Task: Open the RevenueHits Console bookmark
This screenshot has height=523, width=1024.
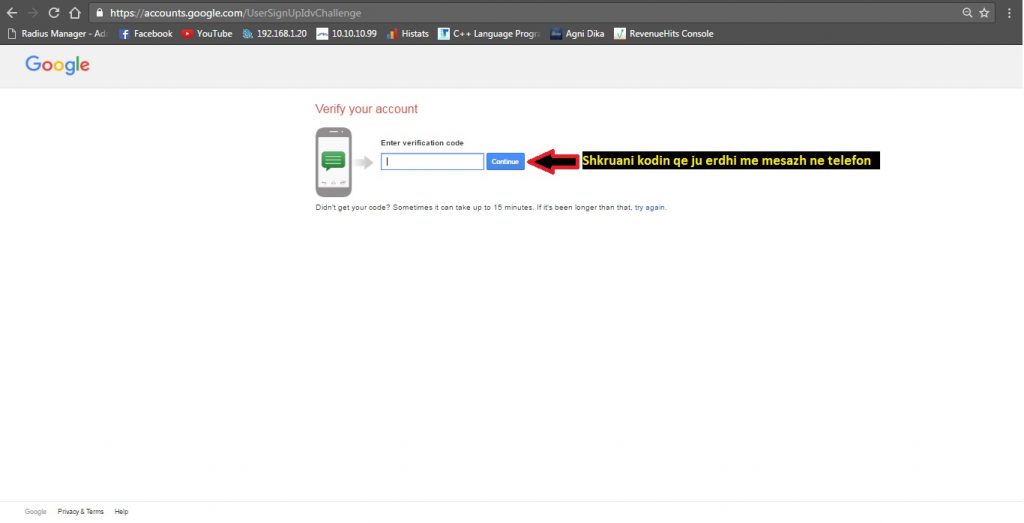Action: [x=664, y=34]
